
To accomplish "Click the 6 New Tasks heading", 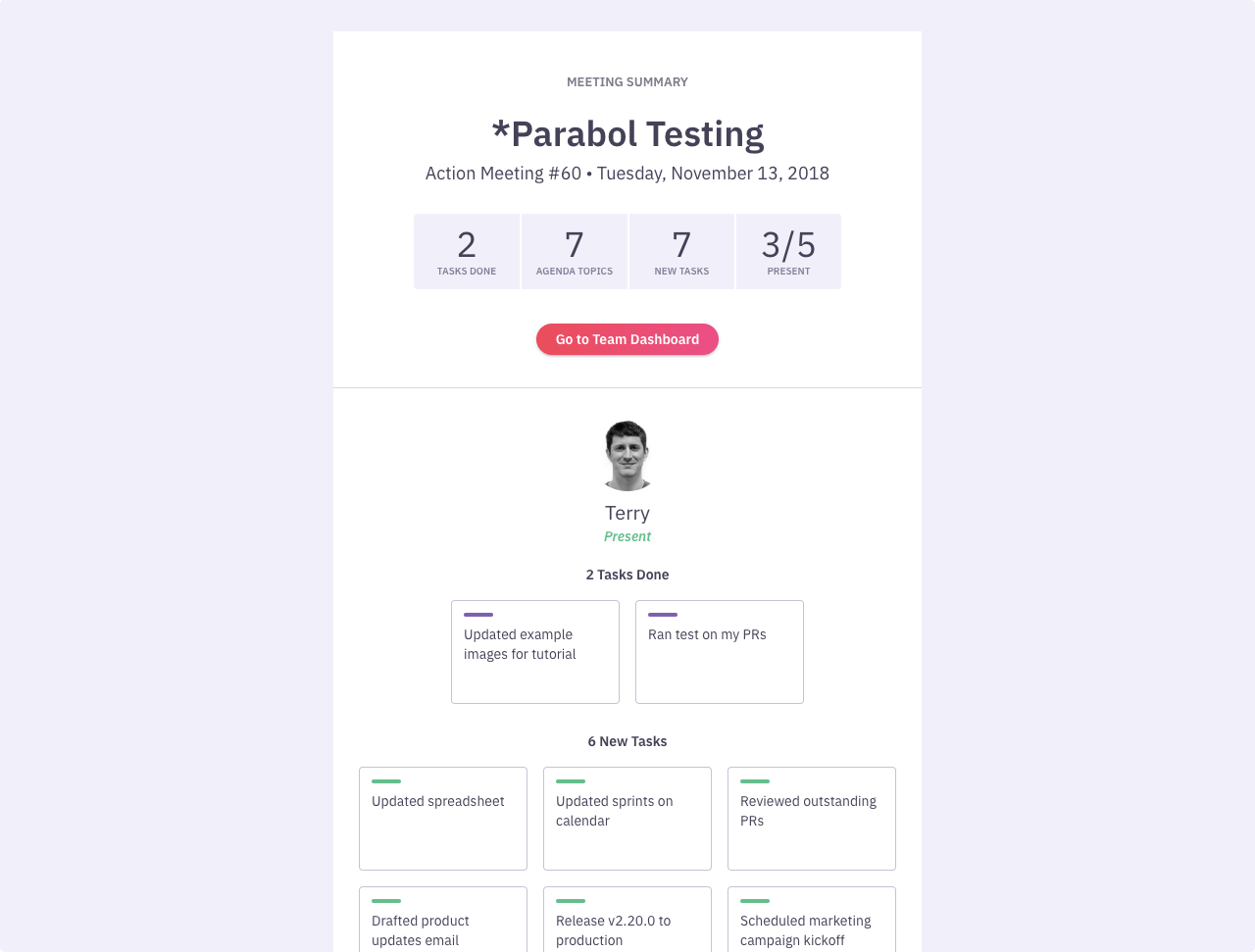I will tap(627, 741).
